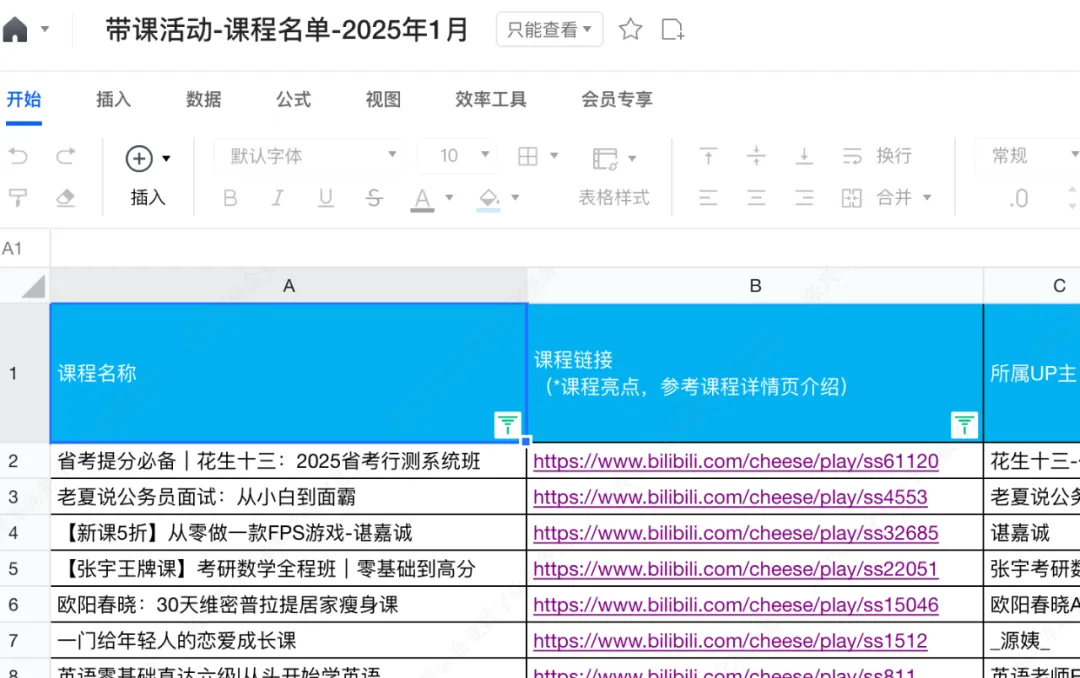This screenshot has height=678, width=1080.
Task: Open the 数据 tab
Action: tap(204, 99)
